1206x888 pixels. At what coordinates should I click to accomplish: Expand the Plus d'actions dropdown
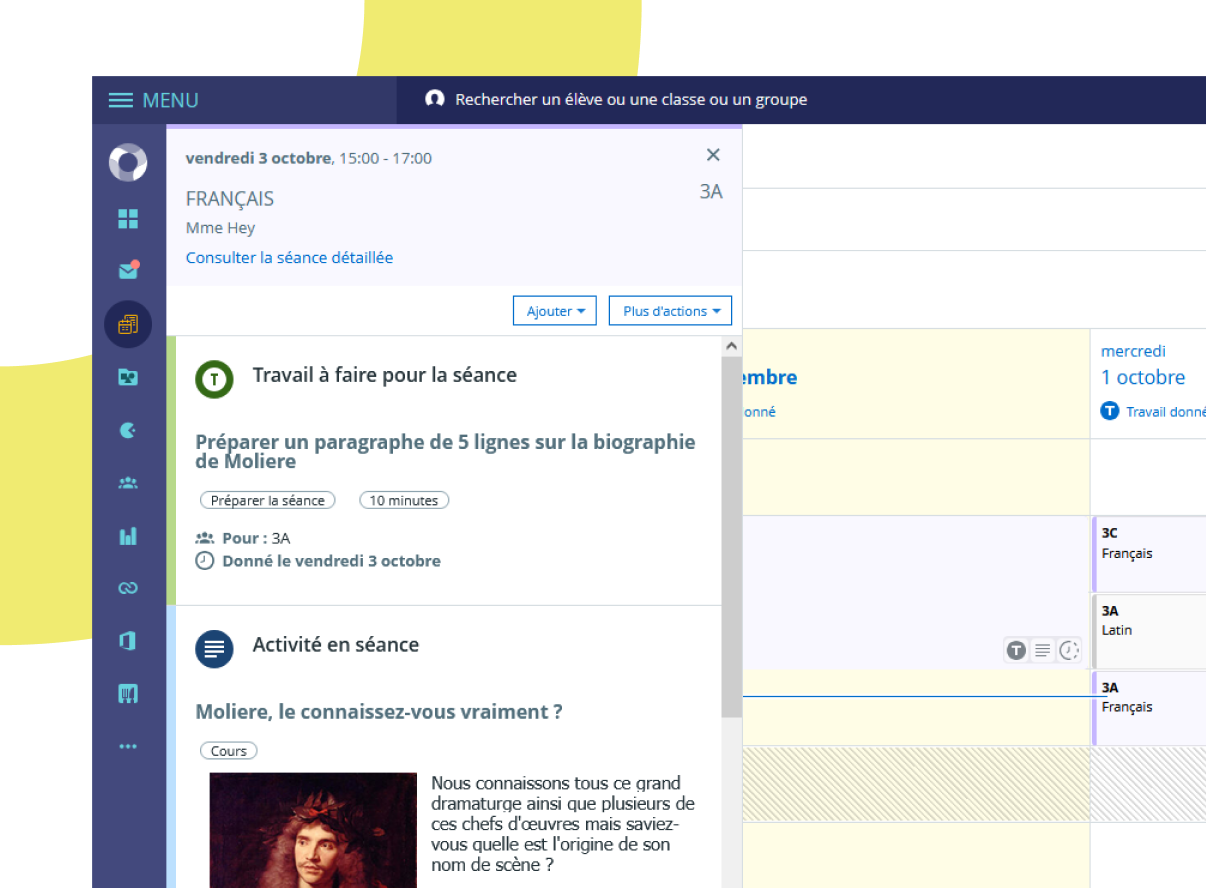coord(670,311)
